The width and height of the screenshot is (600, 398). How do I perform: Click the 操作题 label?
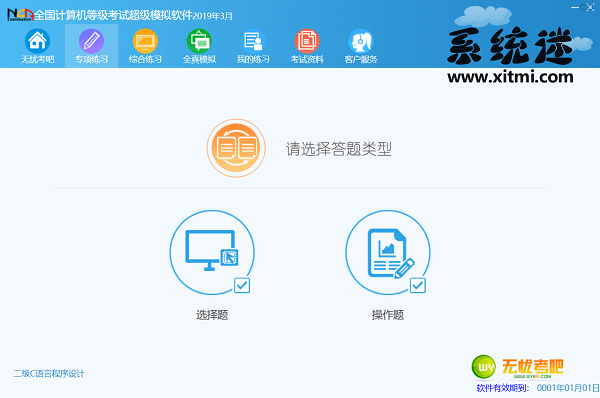pos(388,315)
